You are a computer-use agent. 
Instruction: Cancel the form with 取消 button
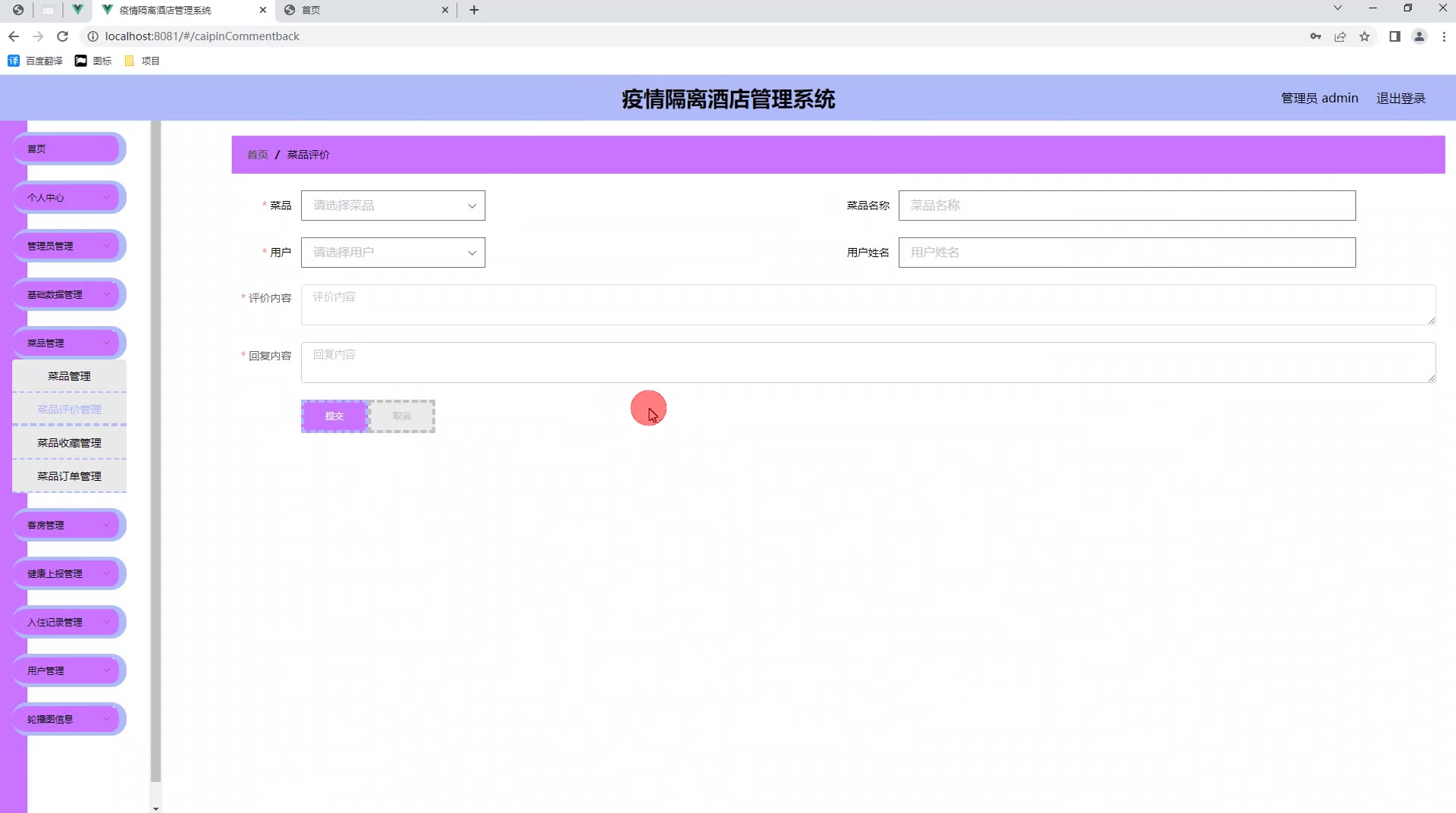tap(402, 416)
